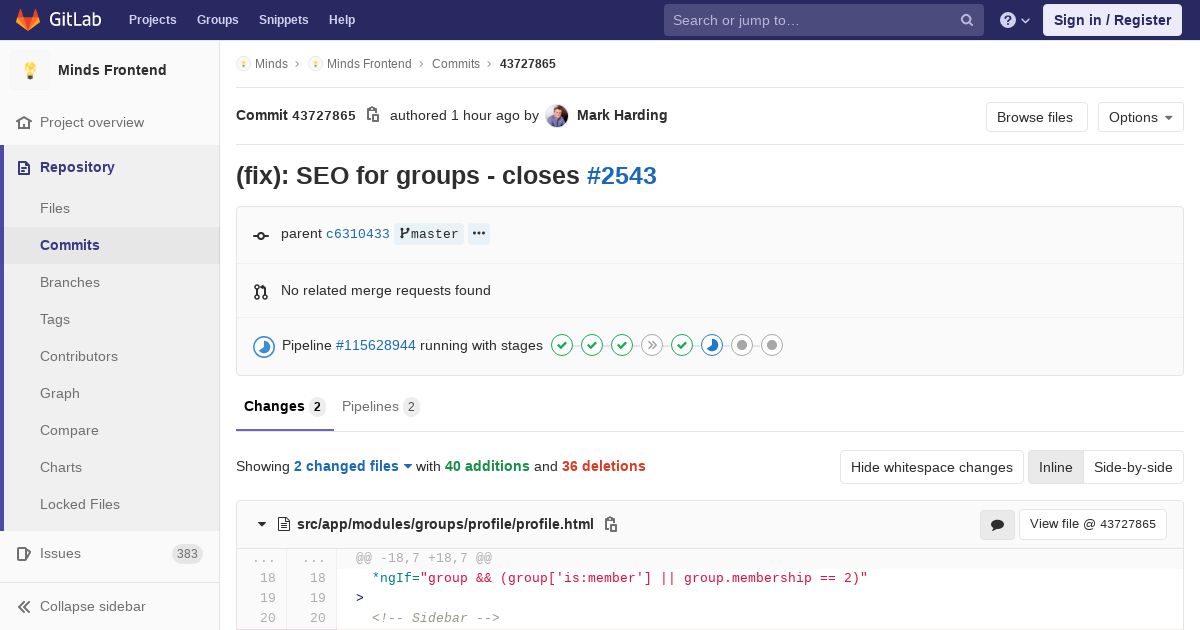Click the running pipeline stage icon
Viewport: 1200px width, 630px height.
712,345
